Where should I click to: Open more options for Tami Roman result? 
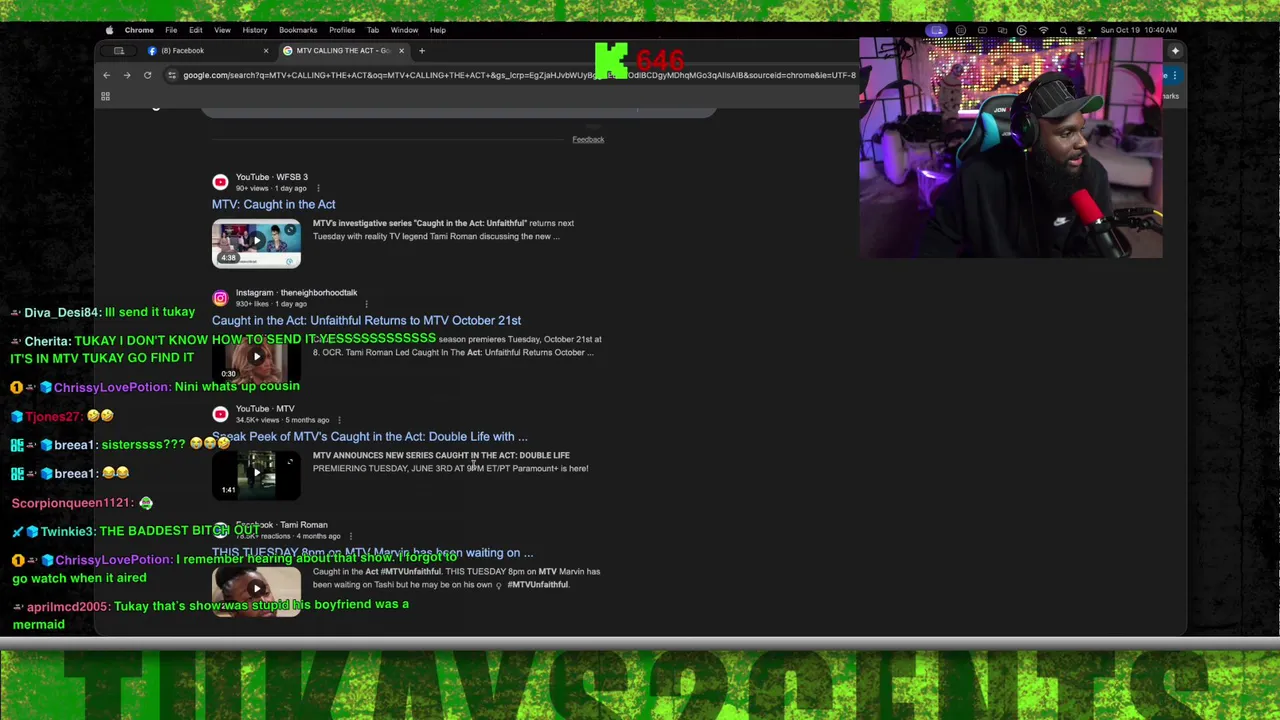click(x=350, y=536)
